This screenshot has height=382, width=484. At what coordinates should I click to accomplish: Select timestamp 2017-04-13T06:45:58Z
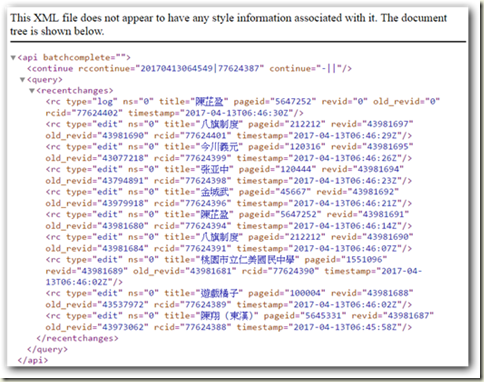[x=345, y=327]
